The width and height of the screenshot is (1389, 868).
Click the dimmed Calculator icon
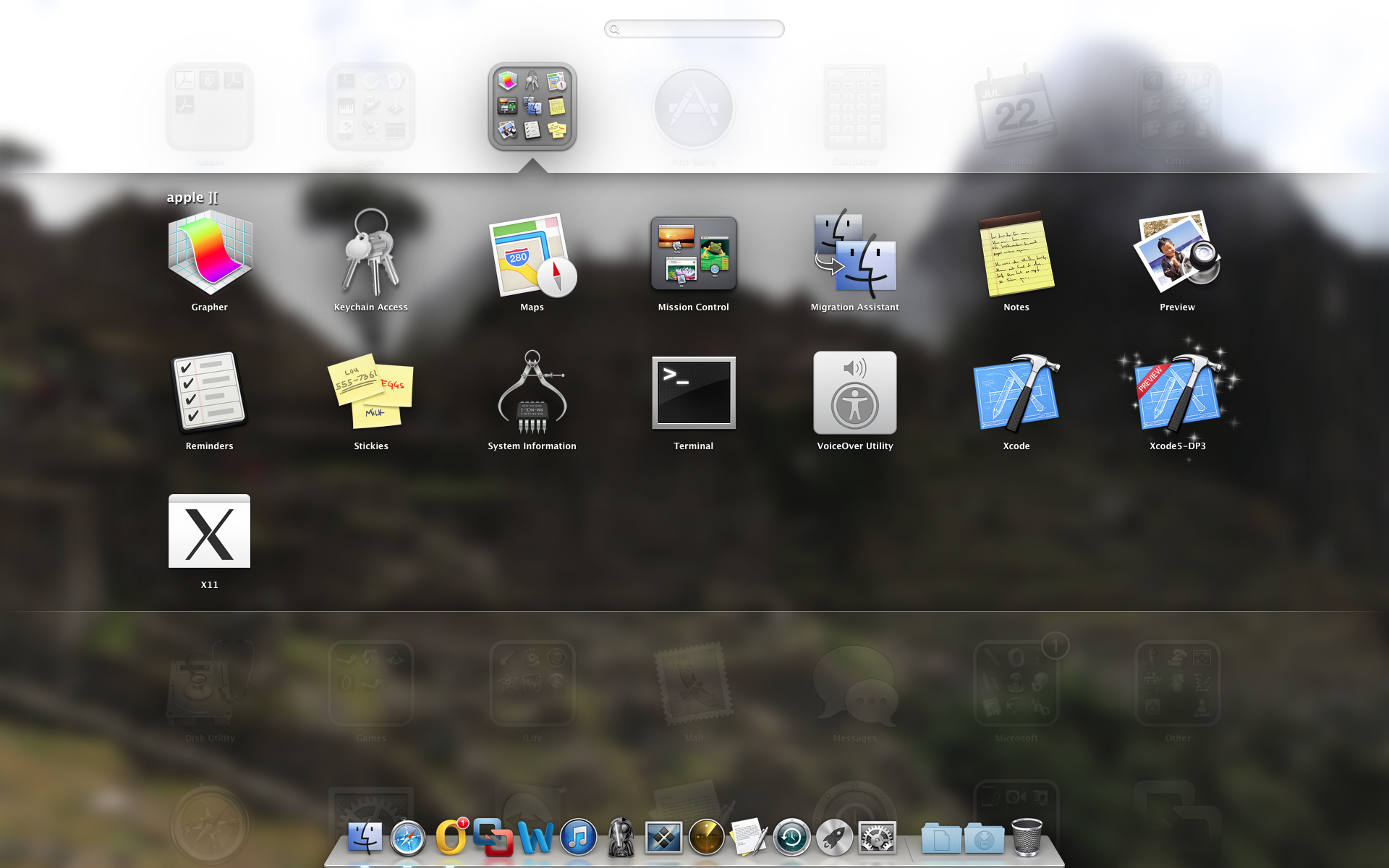click(x=855, y=107)
